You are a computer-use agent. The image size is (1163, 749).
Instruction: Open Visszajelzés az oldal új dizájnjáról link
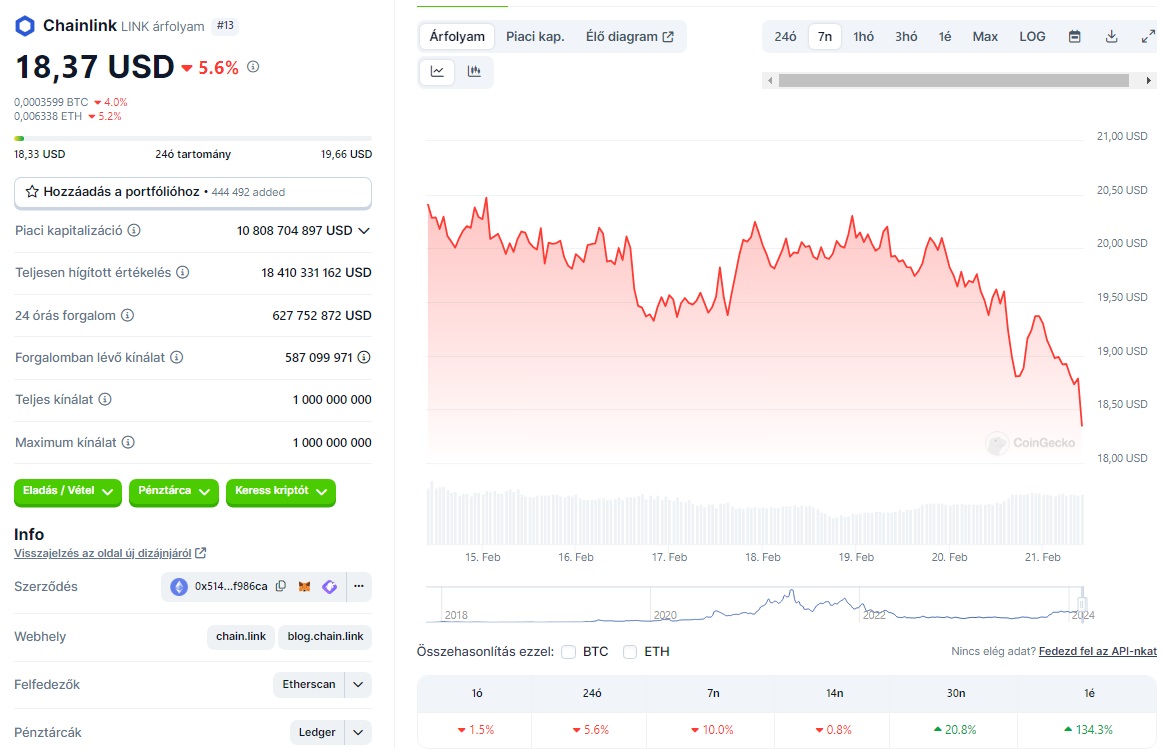(x=110, y=553)
